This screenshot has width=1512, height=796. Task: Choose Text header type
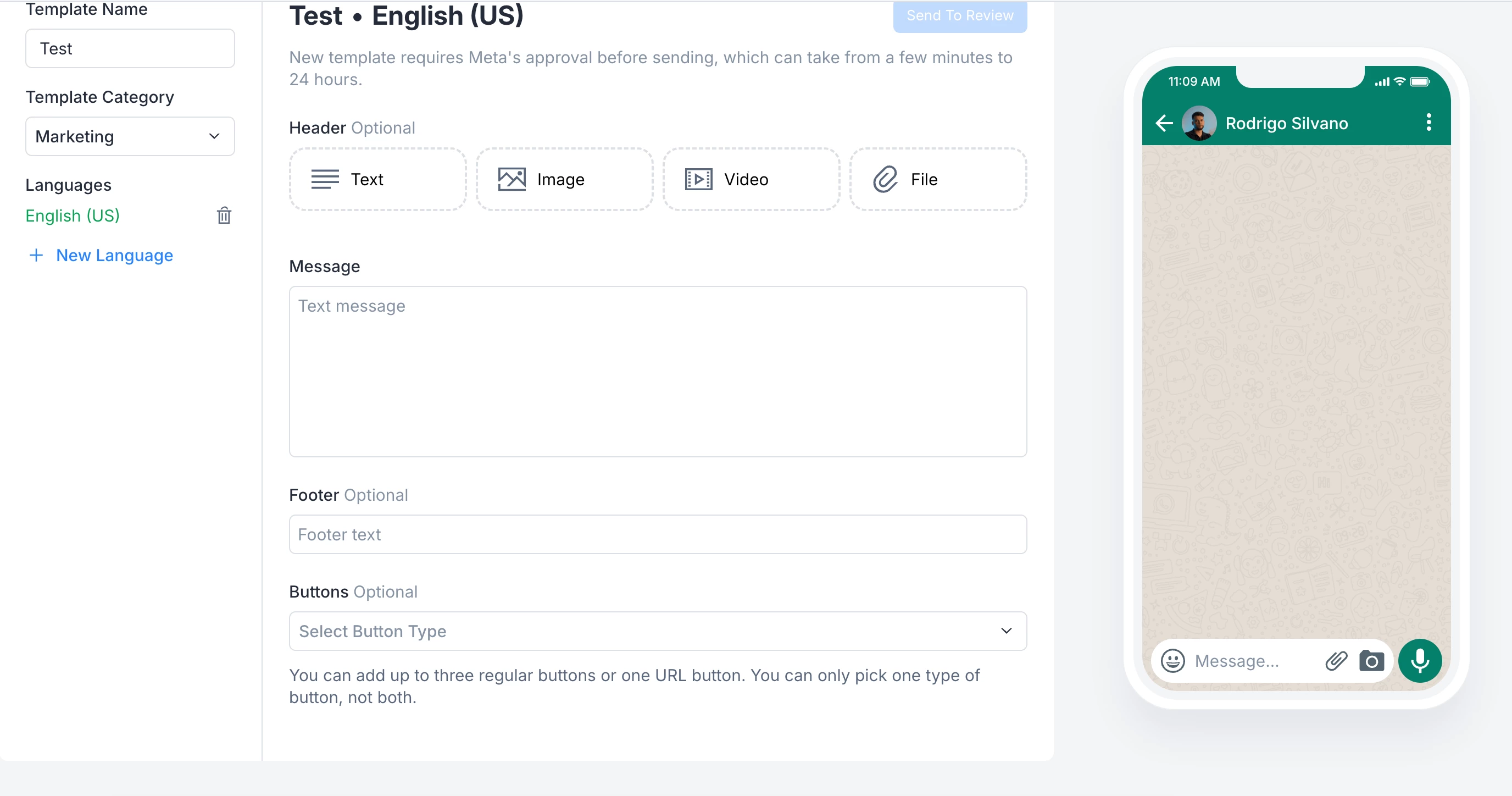(377, 179)
